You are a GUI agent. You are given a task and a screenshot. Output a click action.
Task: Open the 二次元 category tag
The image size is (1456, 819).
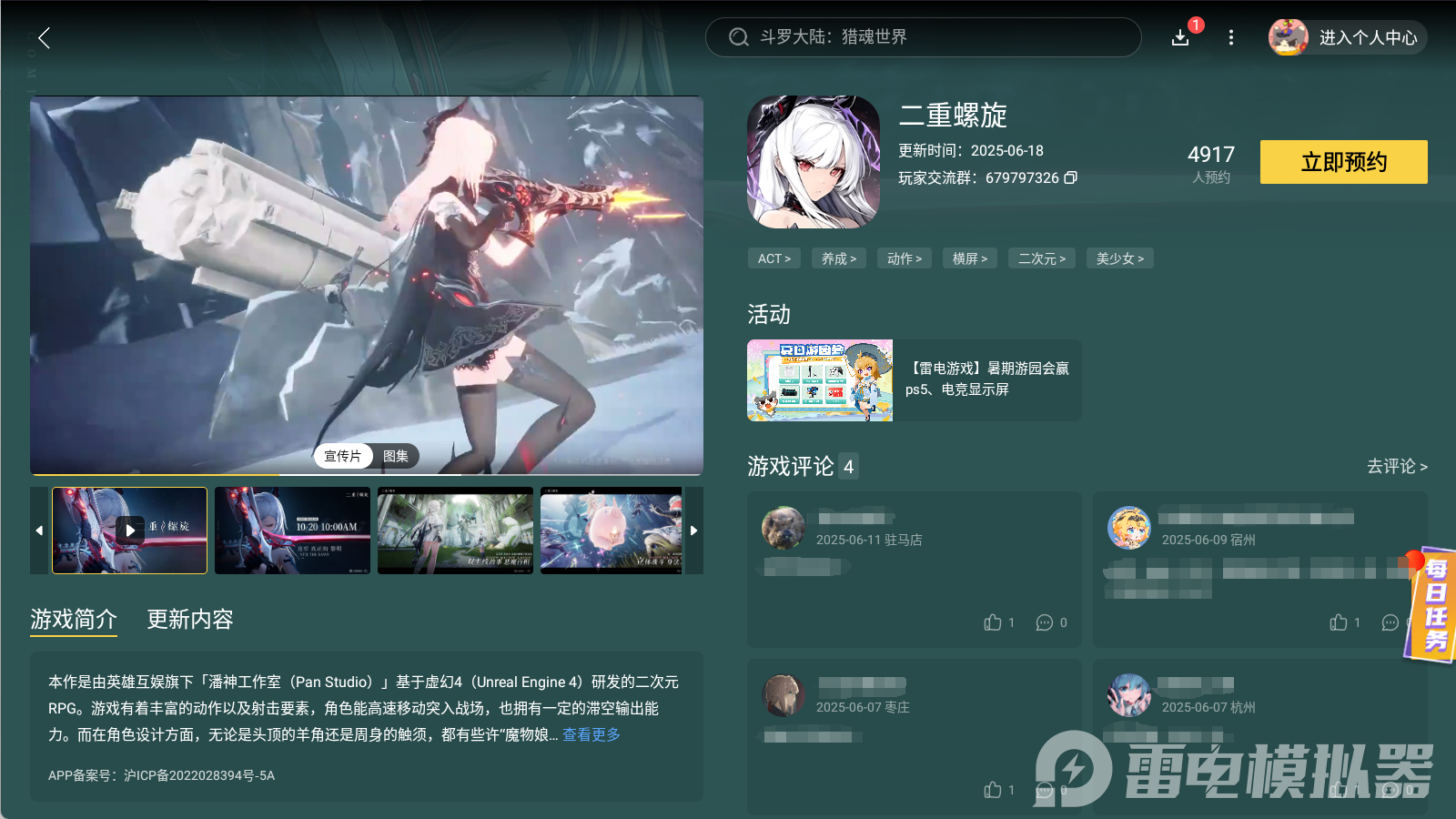[x=1042, y=258]
